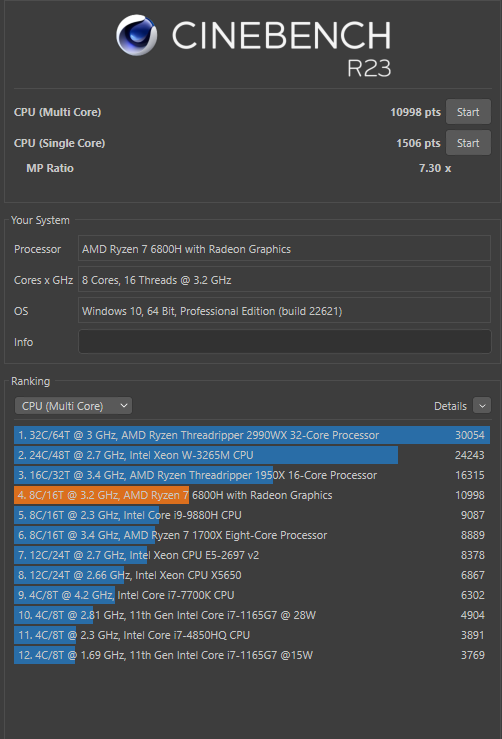502x739 pixels.
Task: Start the CPU Multi Core benchmark
Action: click(468, 112)
